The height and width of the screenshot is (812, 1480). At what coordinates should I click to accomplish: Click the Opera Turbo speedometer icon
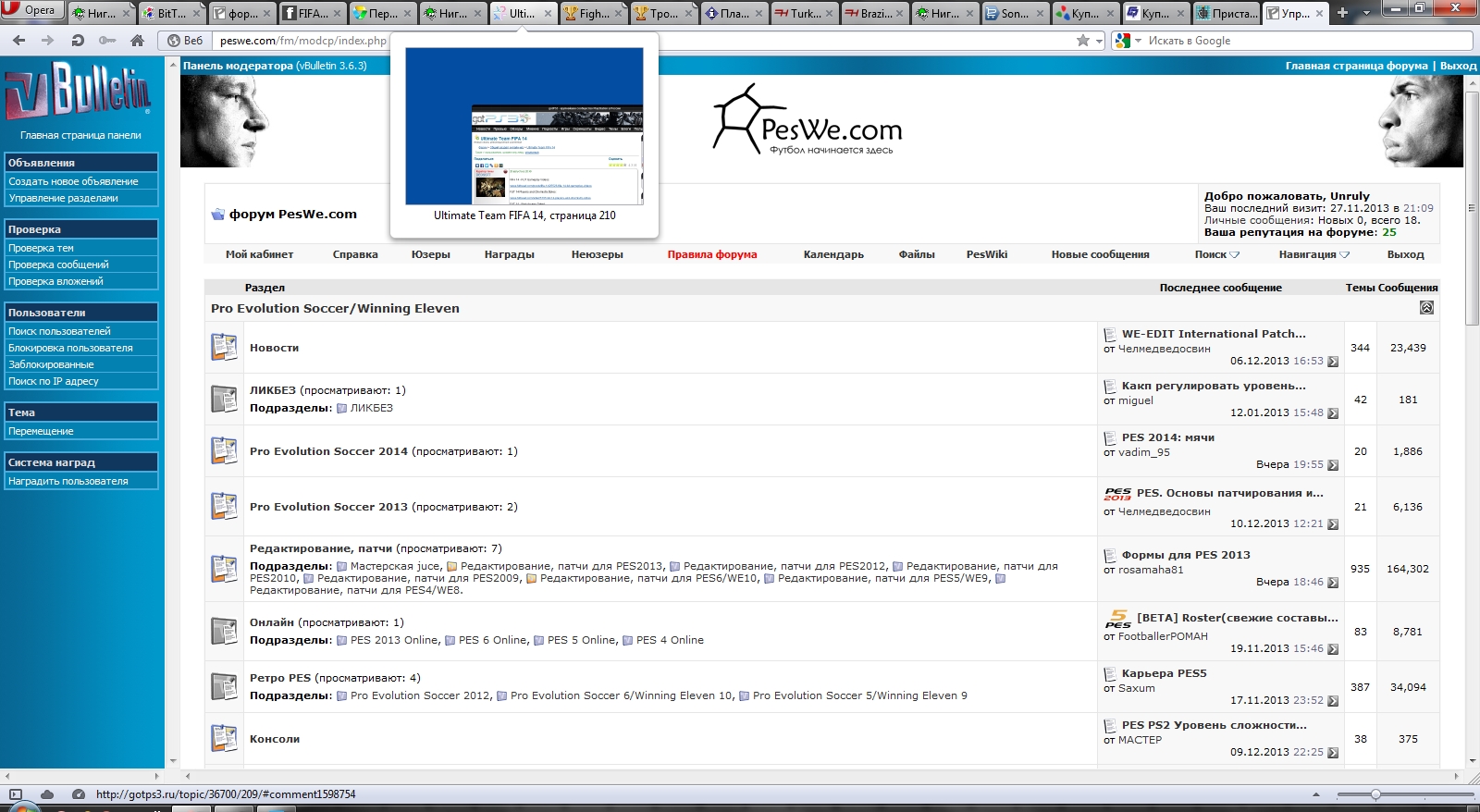tap(79, 794)
